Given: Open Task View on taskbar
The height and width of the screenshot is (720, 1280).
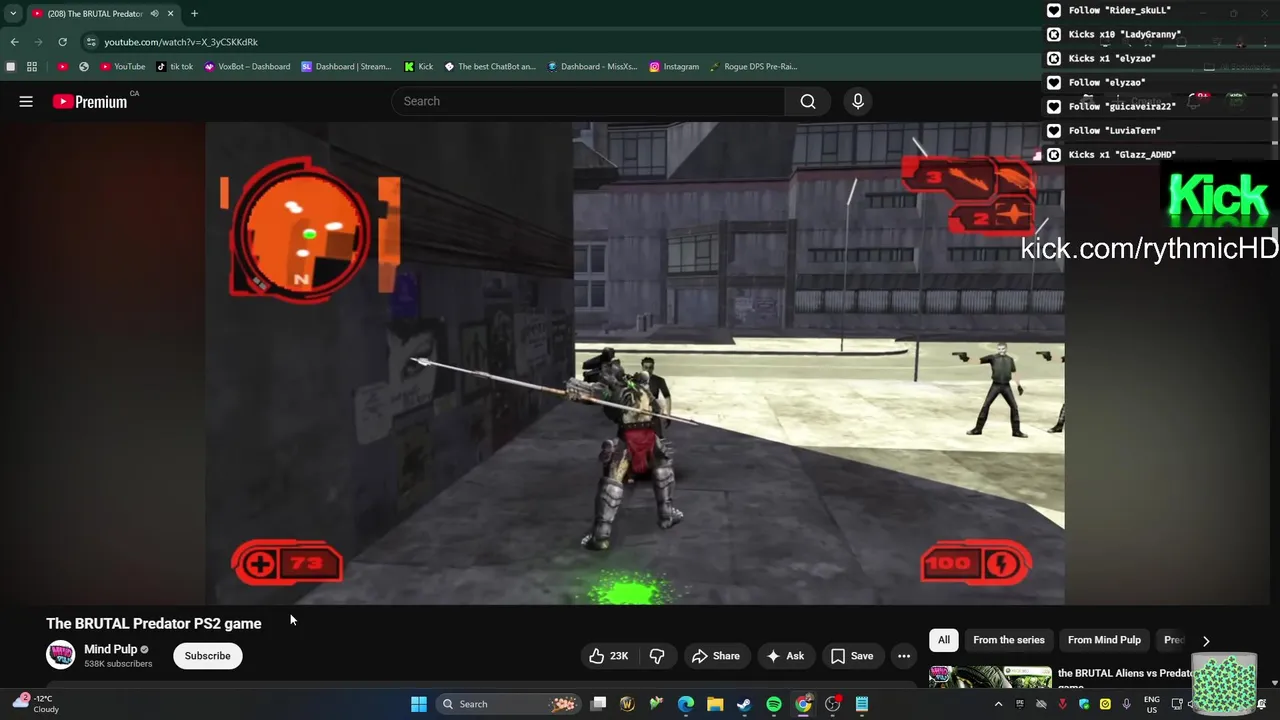Looking at the screenshot, I should click(598, 704).
